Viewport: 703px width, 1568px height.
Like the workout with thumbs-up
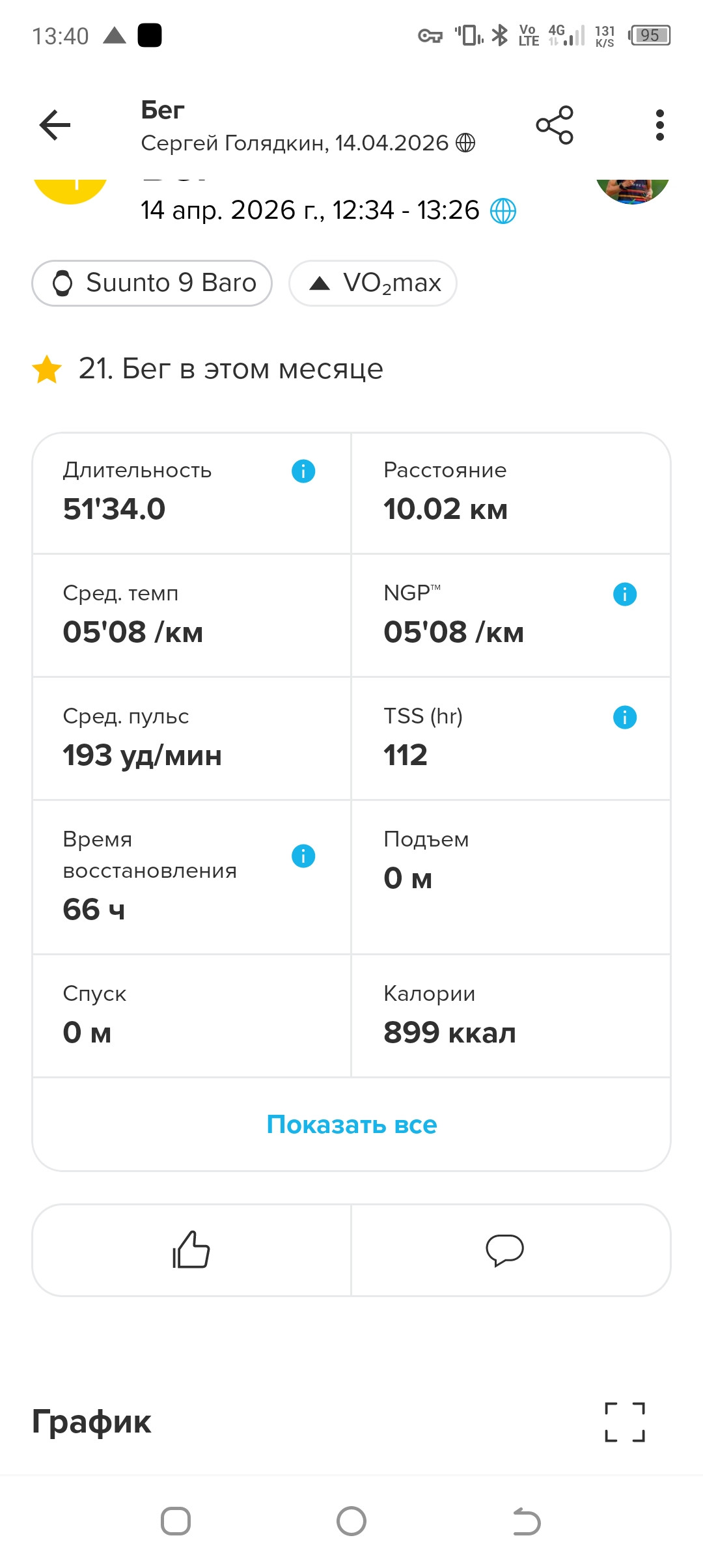point(191,1250)
